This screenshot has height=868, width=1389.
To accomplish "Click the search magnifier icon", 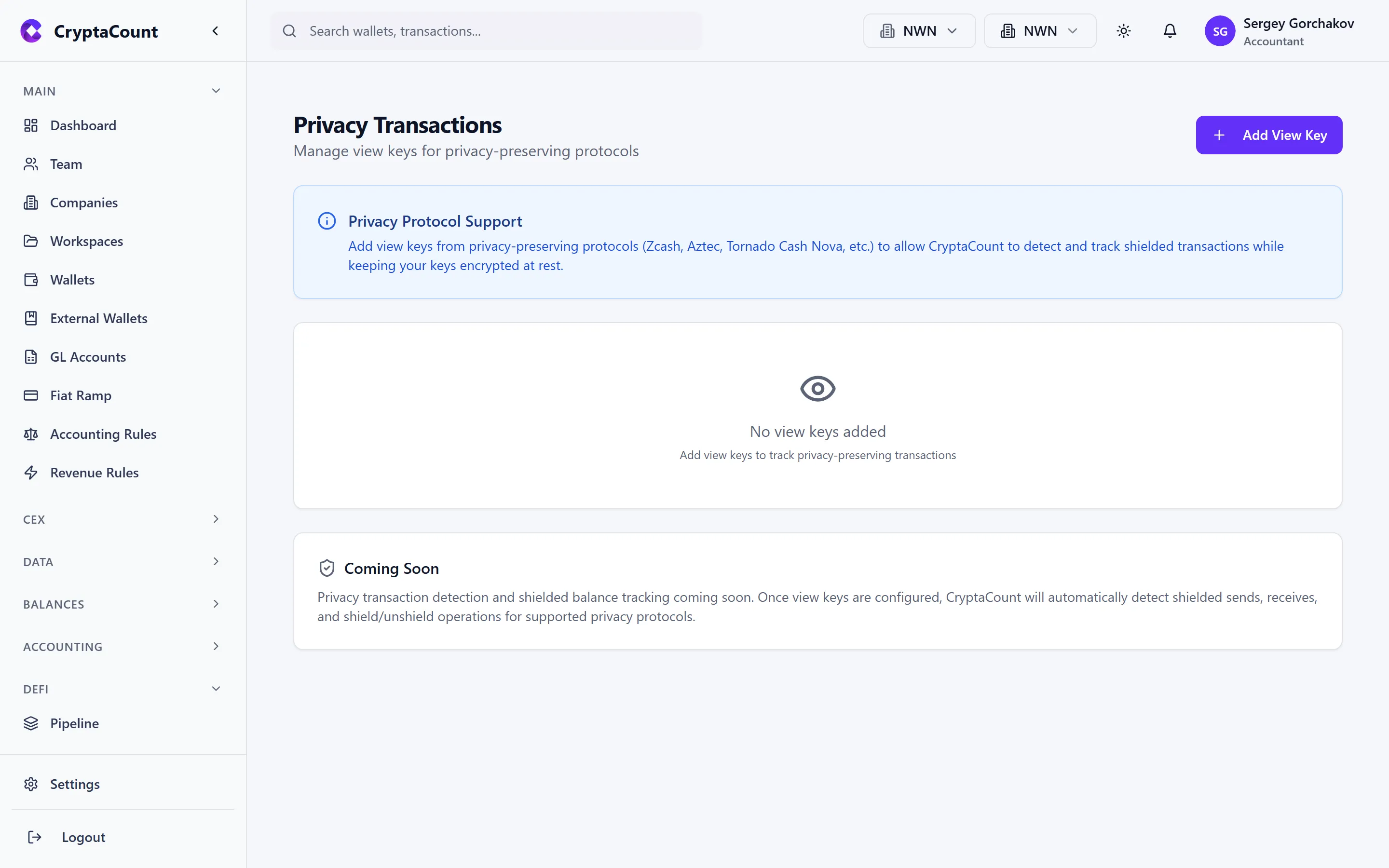I will click(x=290, y=31).
